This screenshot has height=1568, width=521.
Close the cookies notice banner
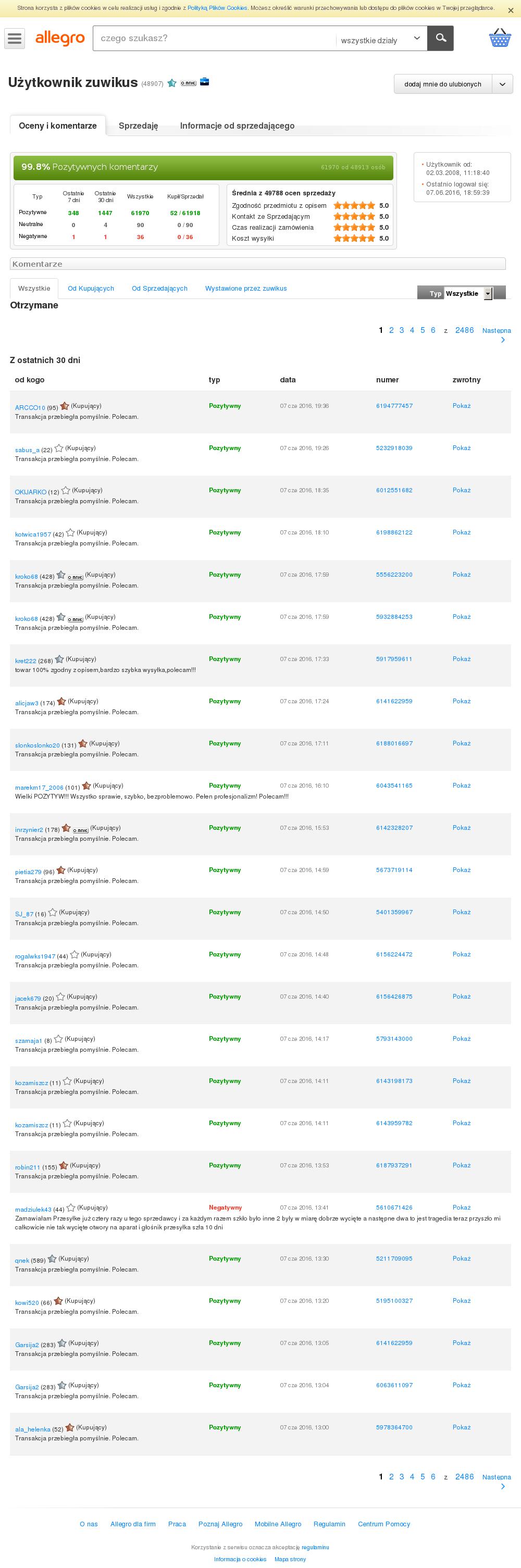point(510,10)
